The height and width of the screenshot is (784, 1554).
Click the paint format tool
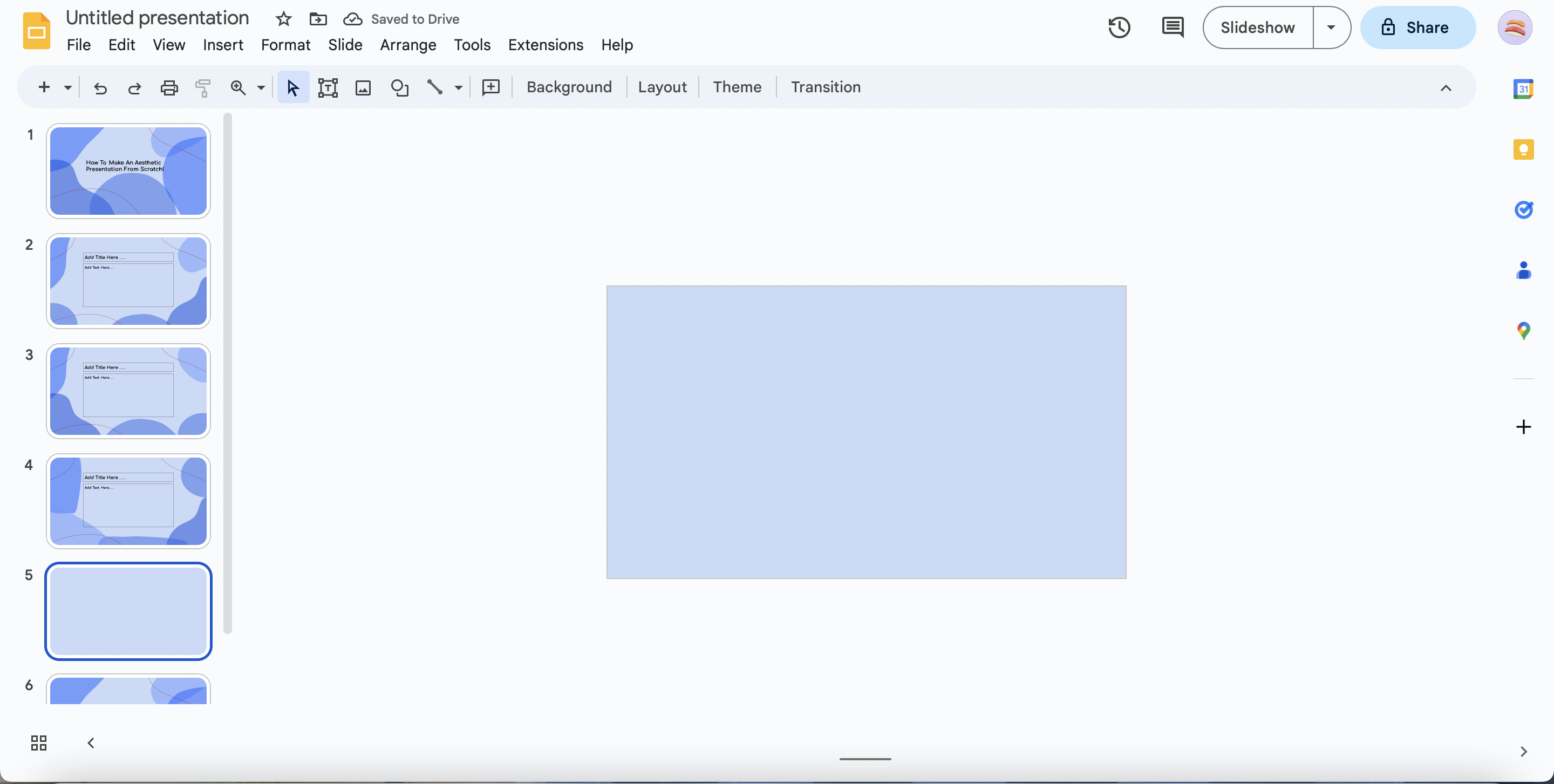click(x=203, y=87)
